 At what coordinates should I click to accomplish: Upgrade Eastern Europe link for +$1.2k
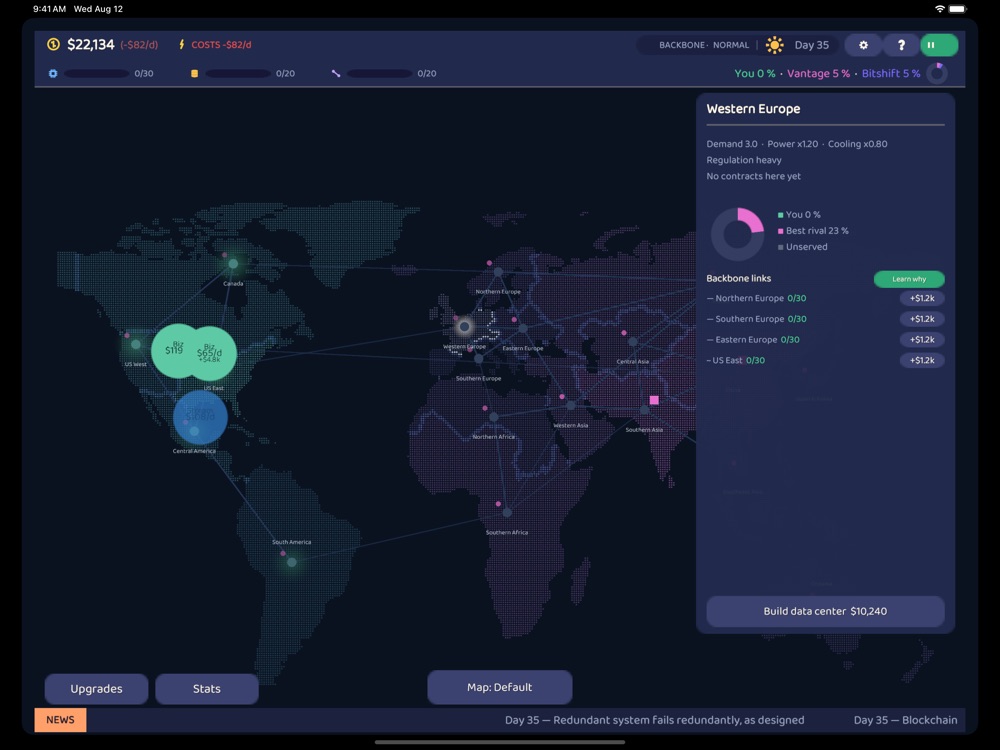922,339
